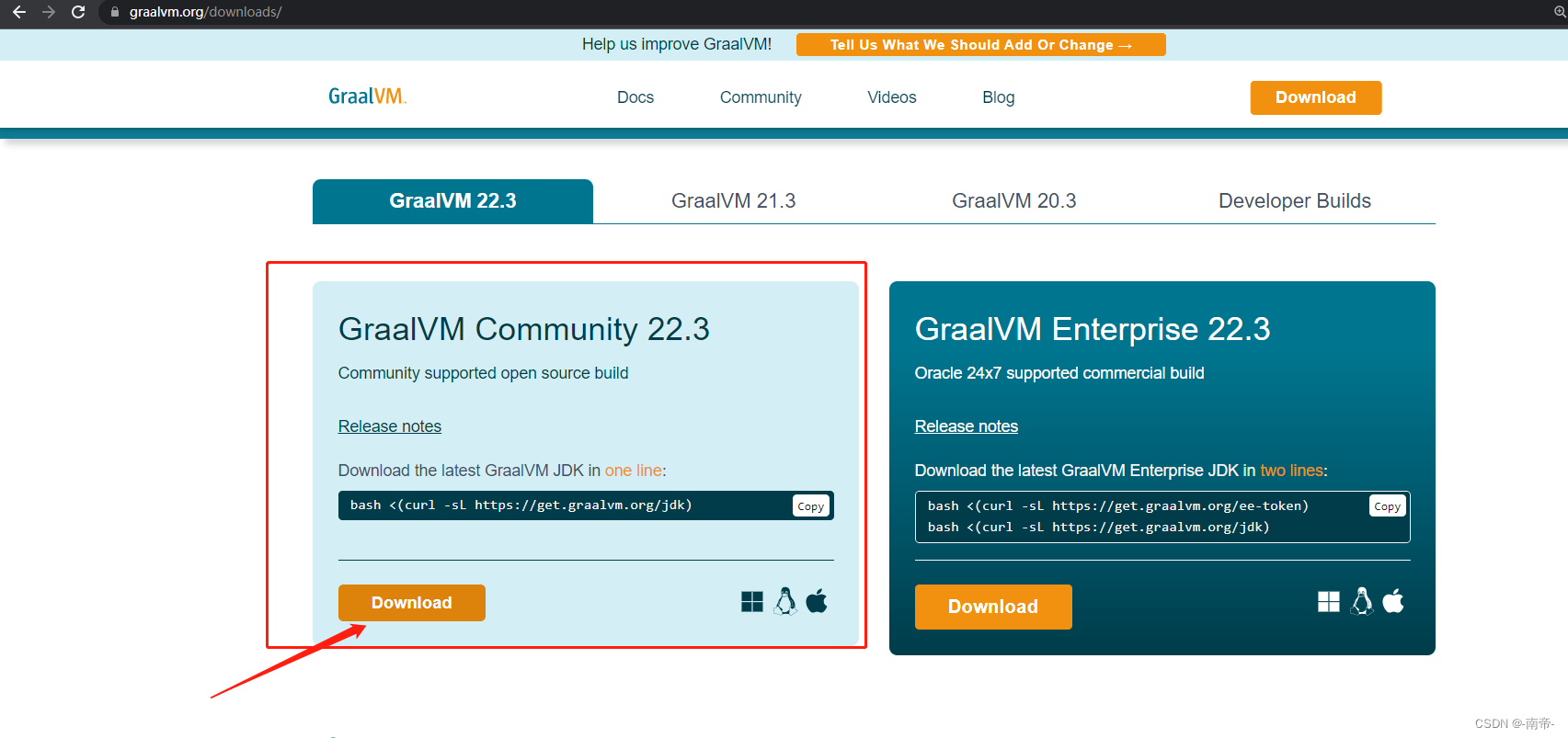Open the Videos navigation link

(892, 97)
